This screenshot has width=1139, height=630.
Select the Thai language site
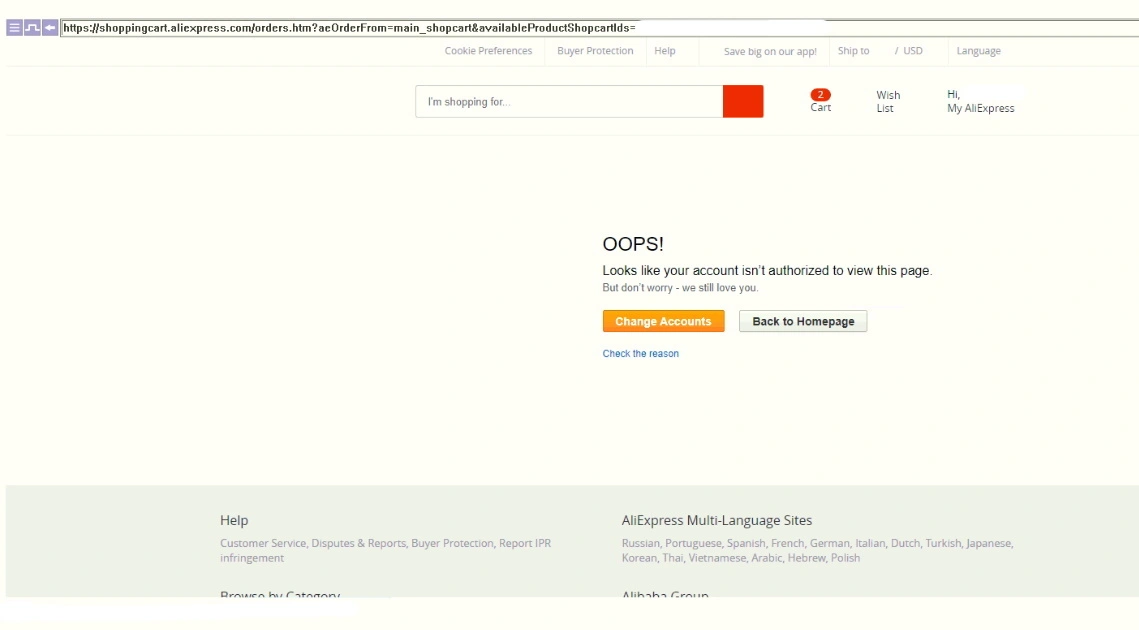[672, 558]
